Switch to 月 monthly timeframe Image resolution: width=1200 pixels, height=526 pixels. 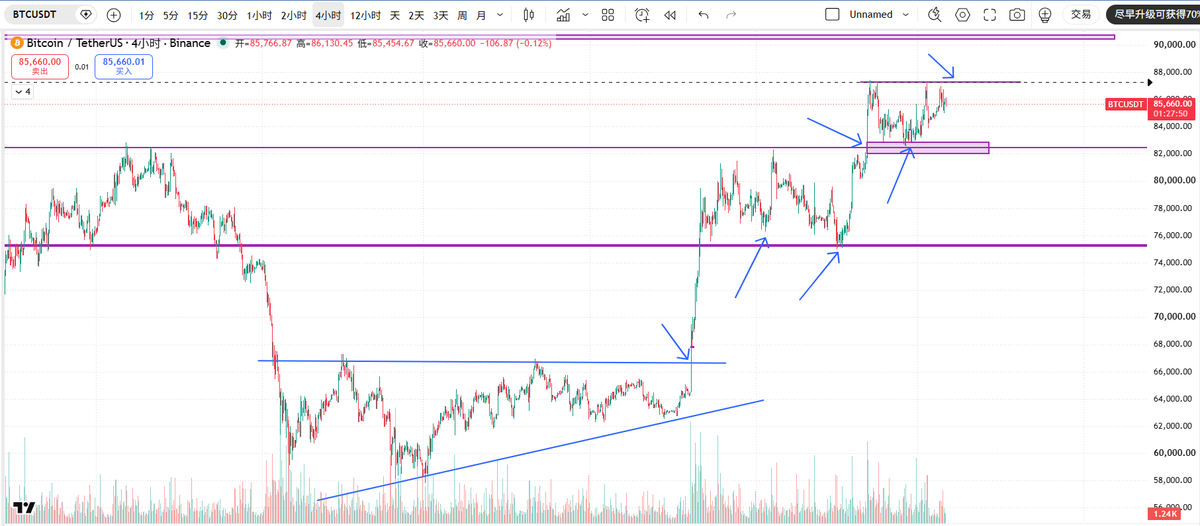[482, 15]
